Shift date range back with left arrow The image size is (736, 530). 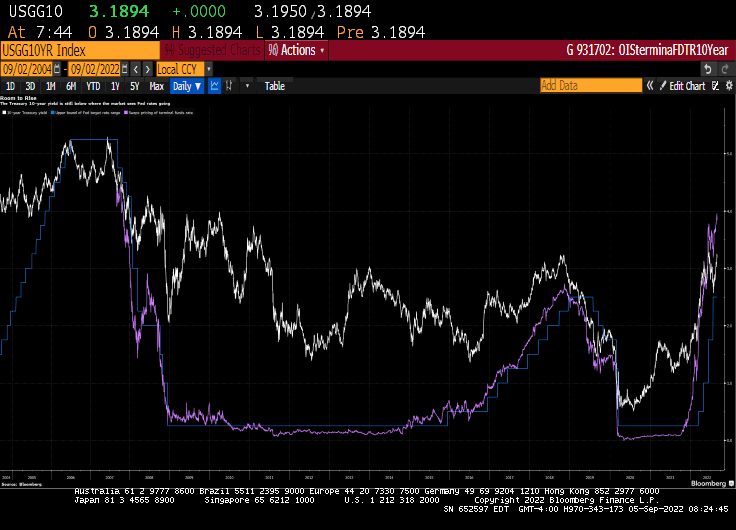136,69
